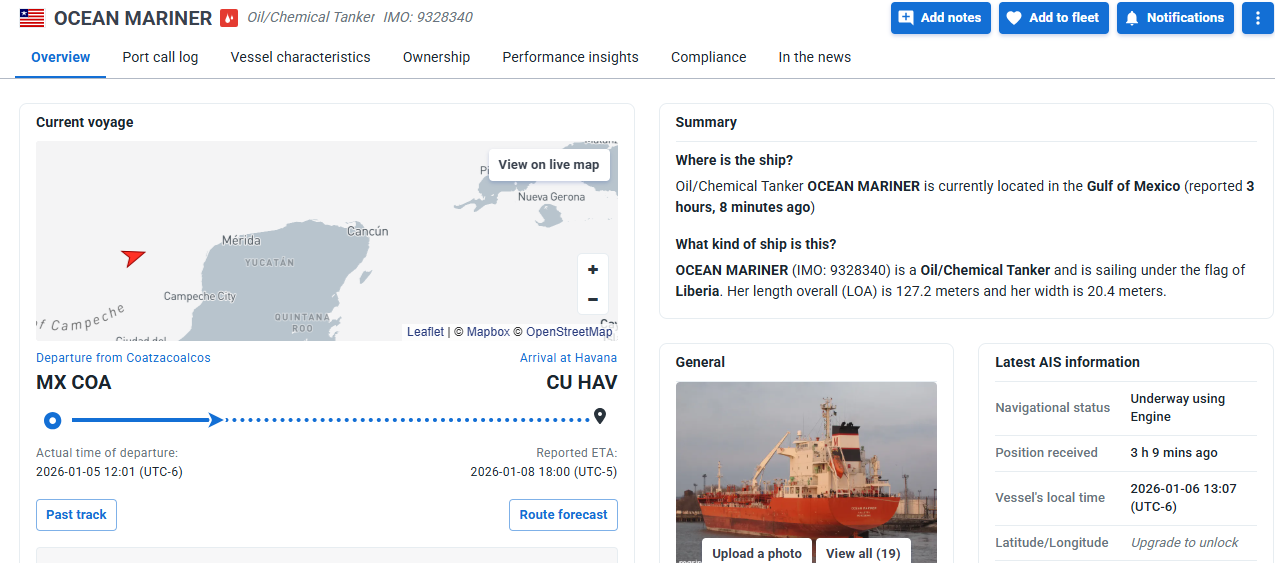Click Upgrade to unlock Latitude/Longitude

(x=1184, y=542)
